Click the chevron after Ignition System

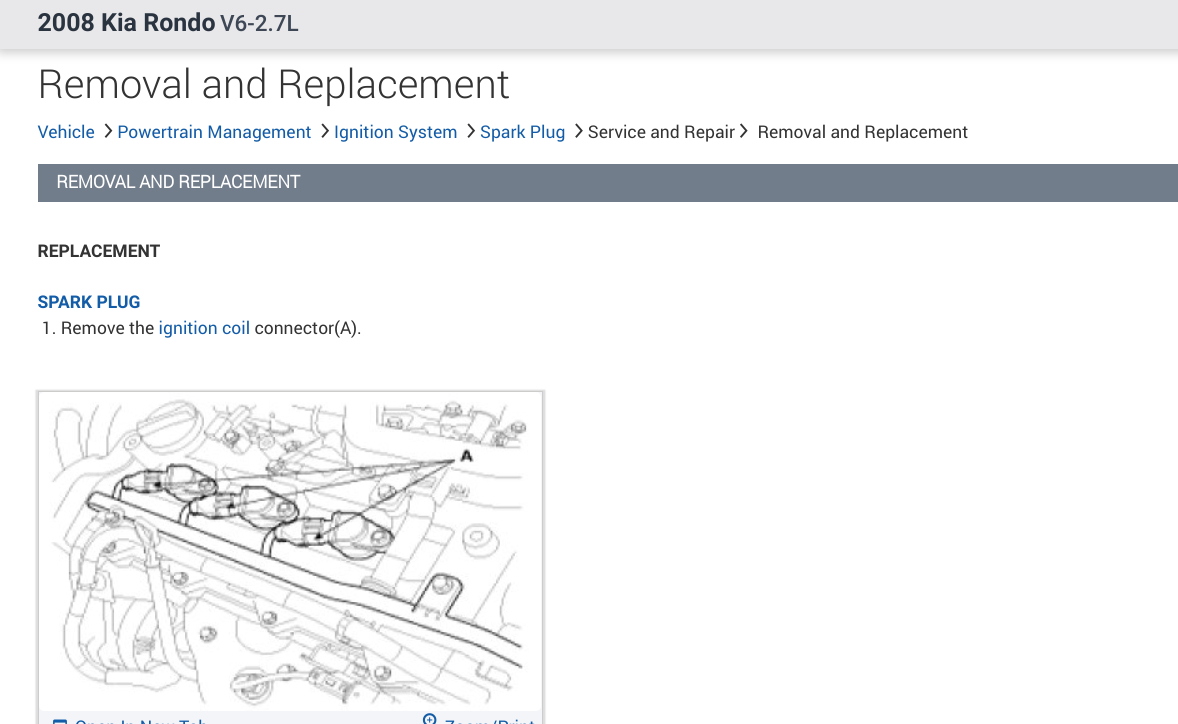[x=470, y=131]
